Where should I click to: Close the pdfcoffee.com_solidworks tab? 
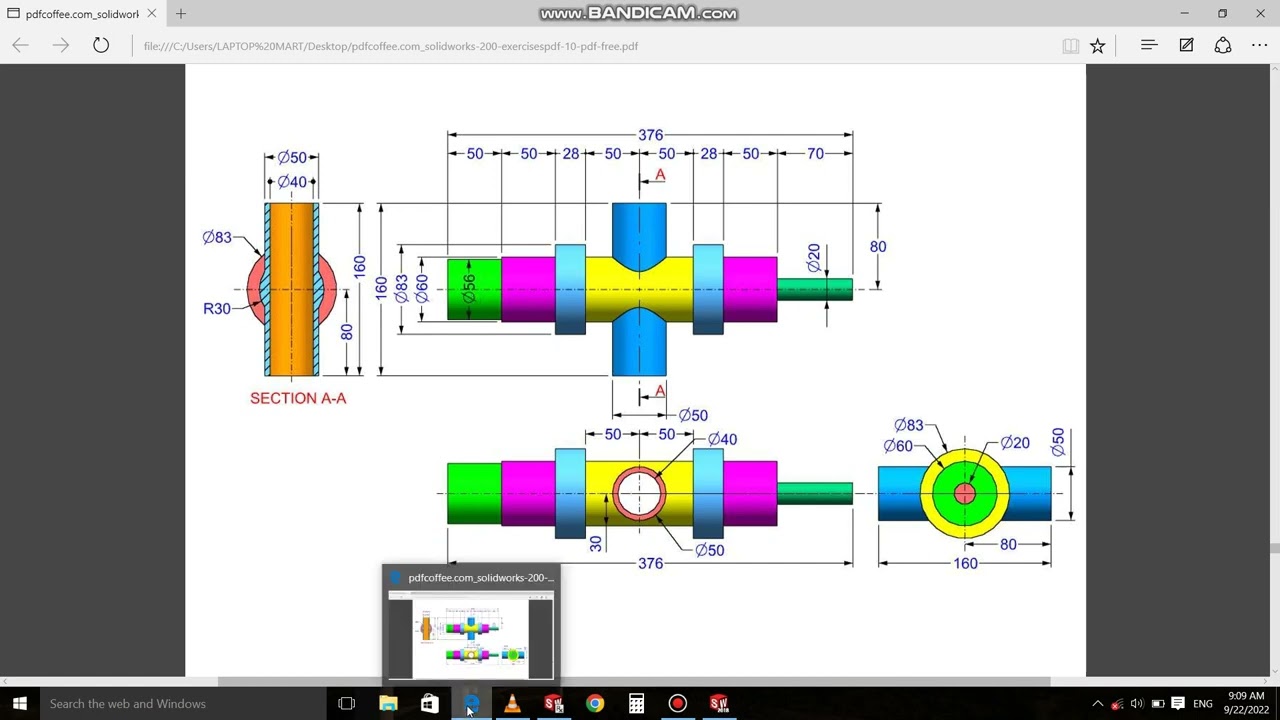(x=151, y=14)
